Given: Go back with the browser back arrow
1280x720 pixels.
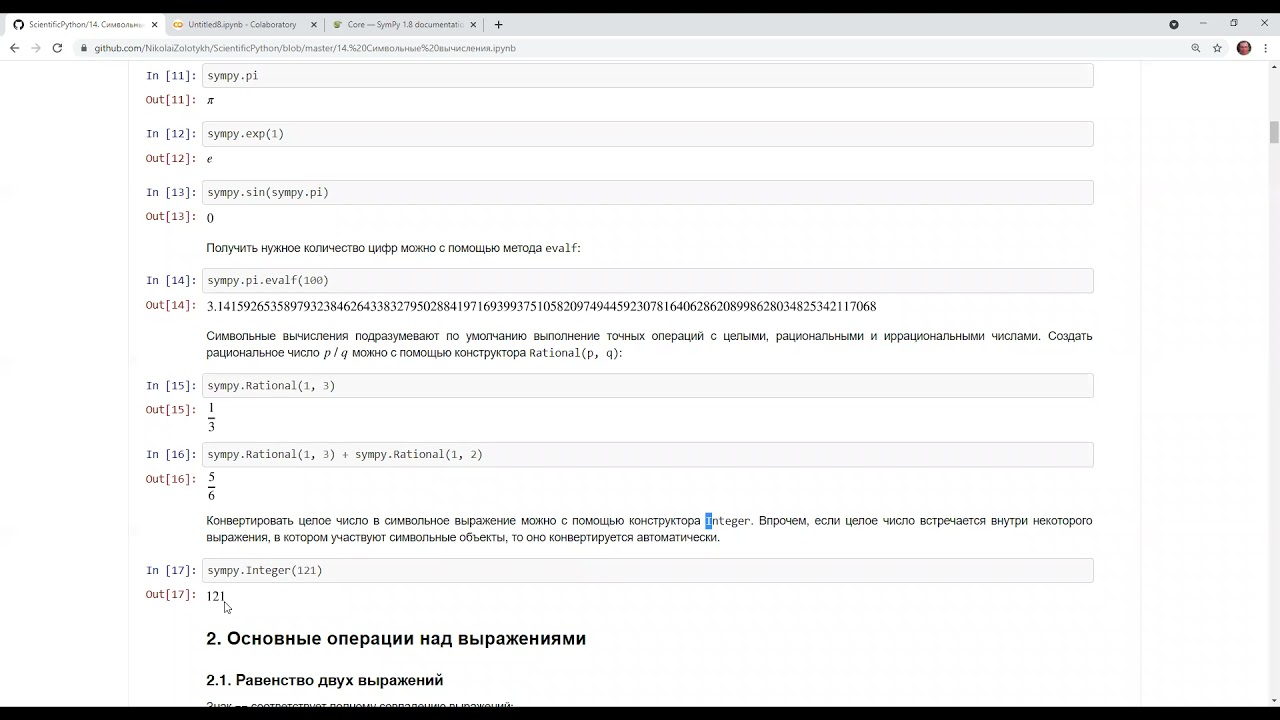Looking at the screenshot, I should [x=14, y=48].
